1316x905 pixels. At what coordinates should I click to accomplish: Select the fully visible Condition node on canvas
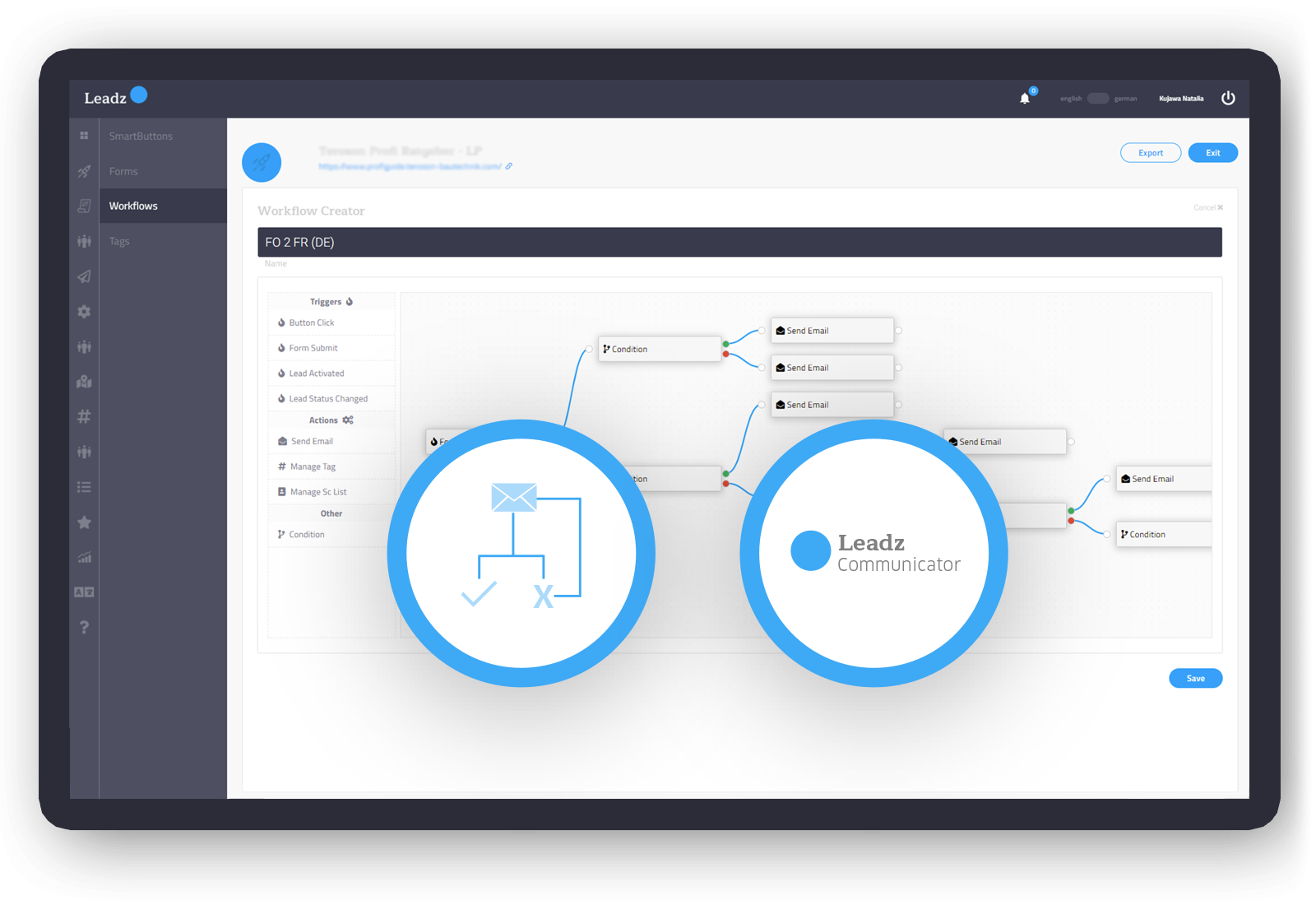point(660,349)
